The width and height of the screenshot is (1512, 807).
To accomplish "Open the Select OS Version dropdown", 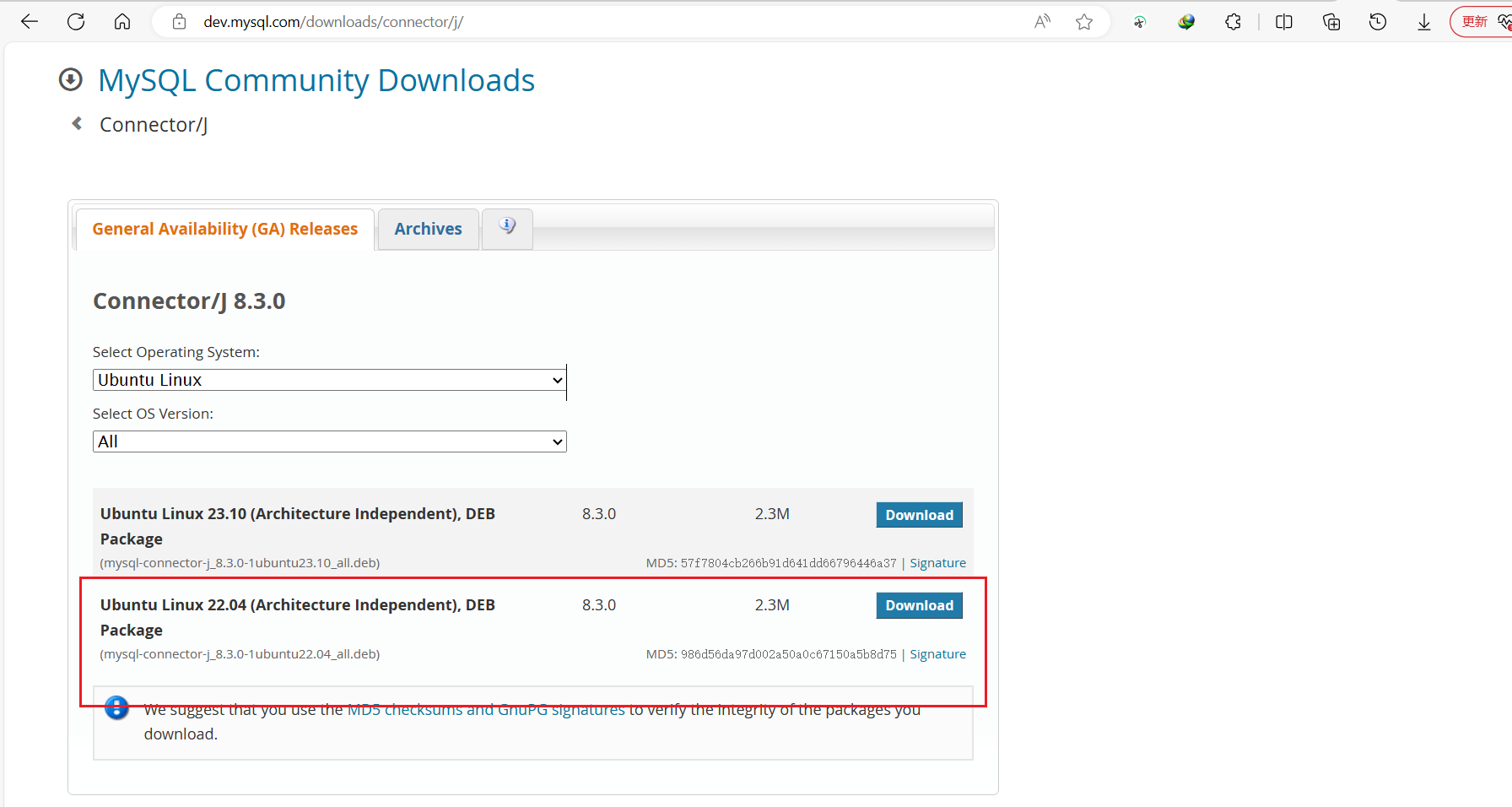I will tap(329, 441).
